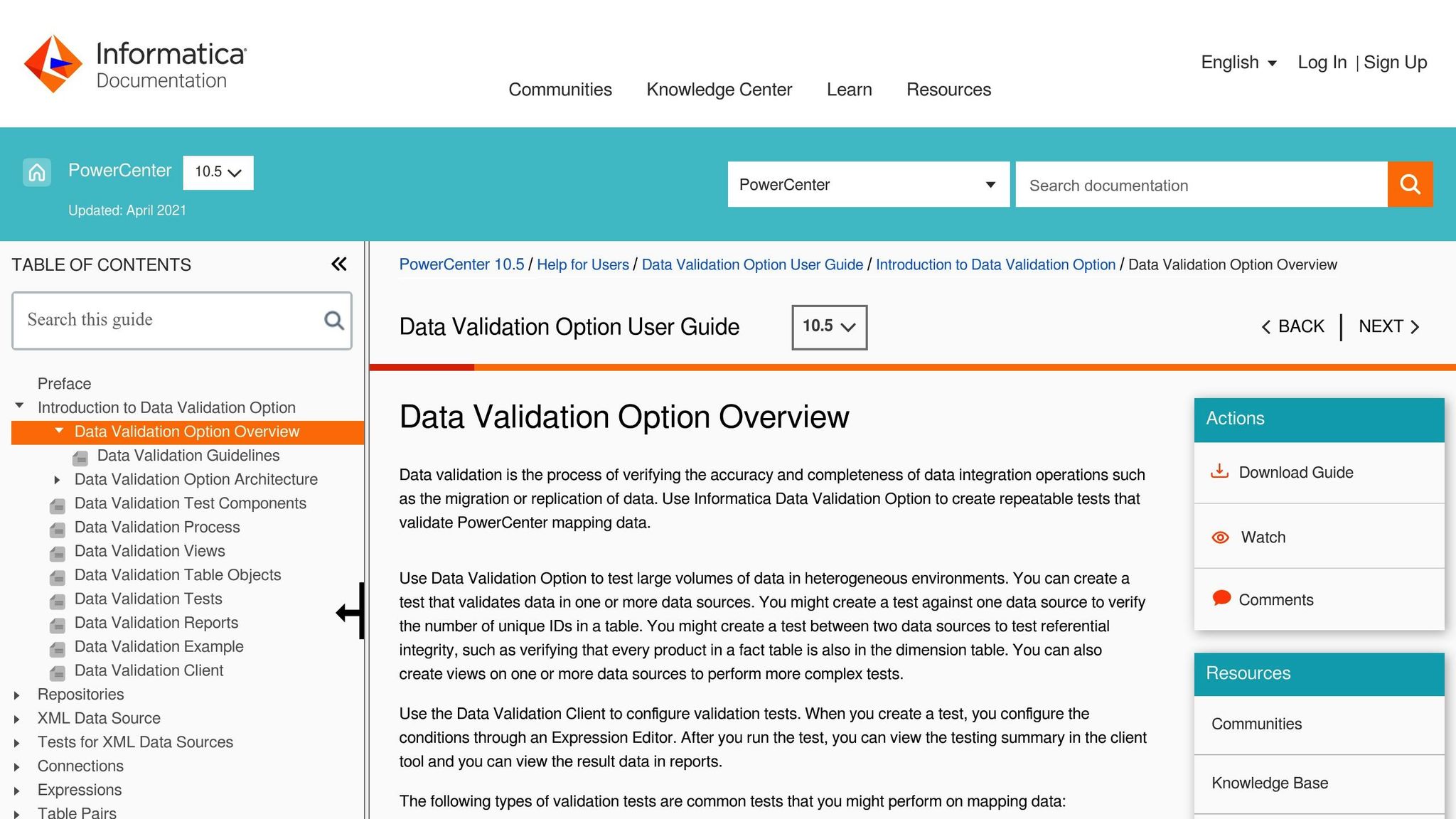
Task: Click the sidebar resize handle arrow
Action: (351, 611)
